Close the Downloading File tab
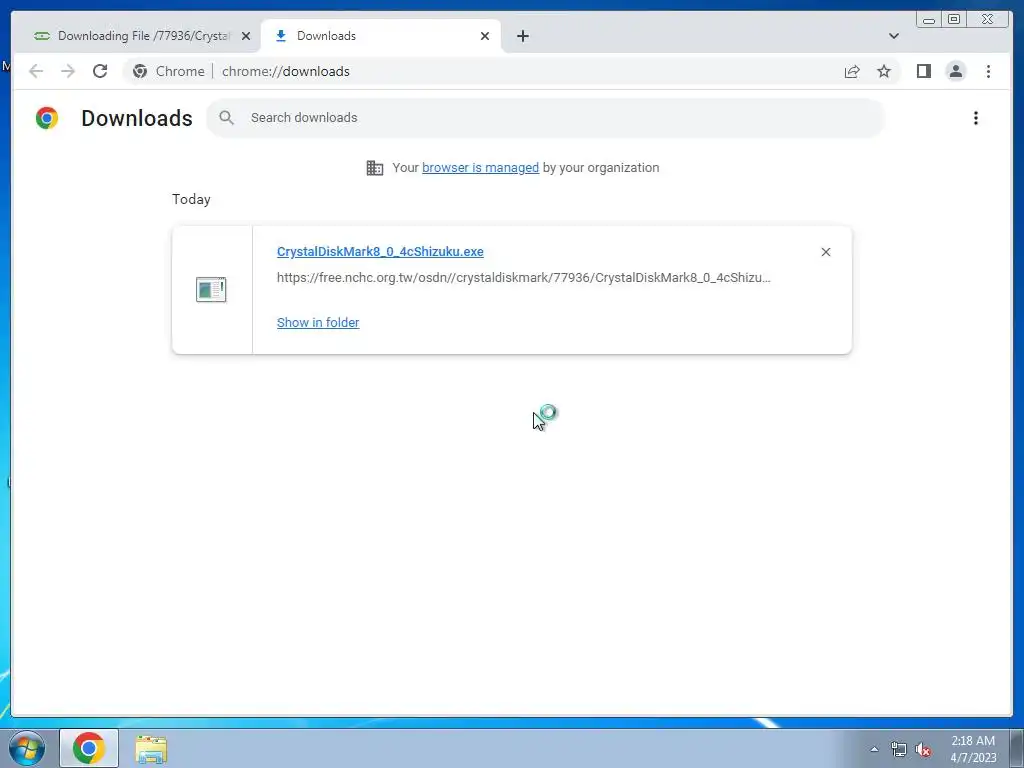Viewport: 1024px width, 768px height. click(246, 36)
